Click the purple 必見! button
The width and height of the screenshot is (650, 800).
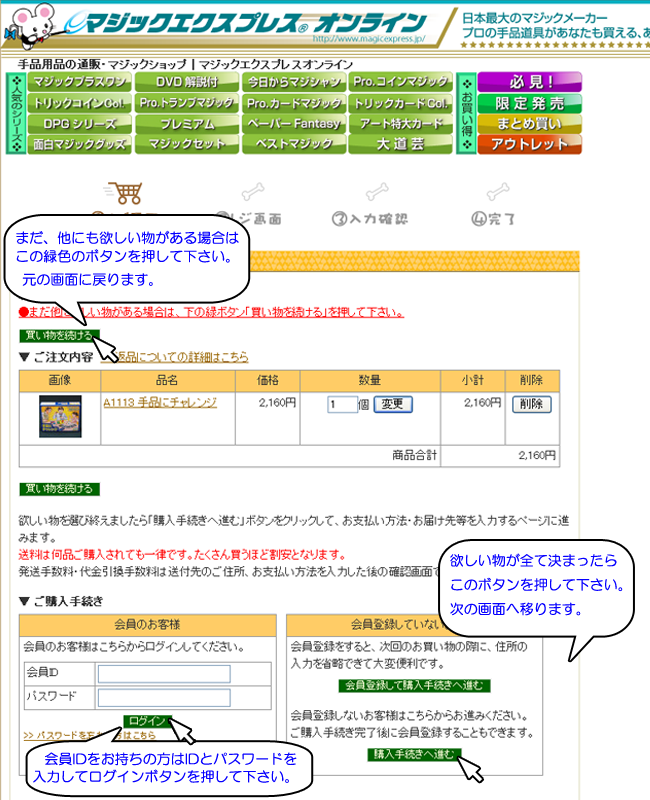[530, 82]
